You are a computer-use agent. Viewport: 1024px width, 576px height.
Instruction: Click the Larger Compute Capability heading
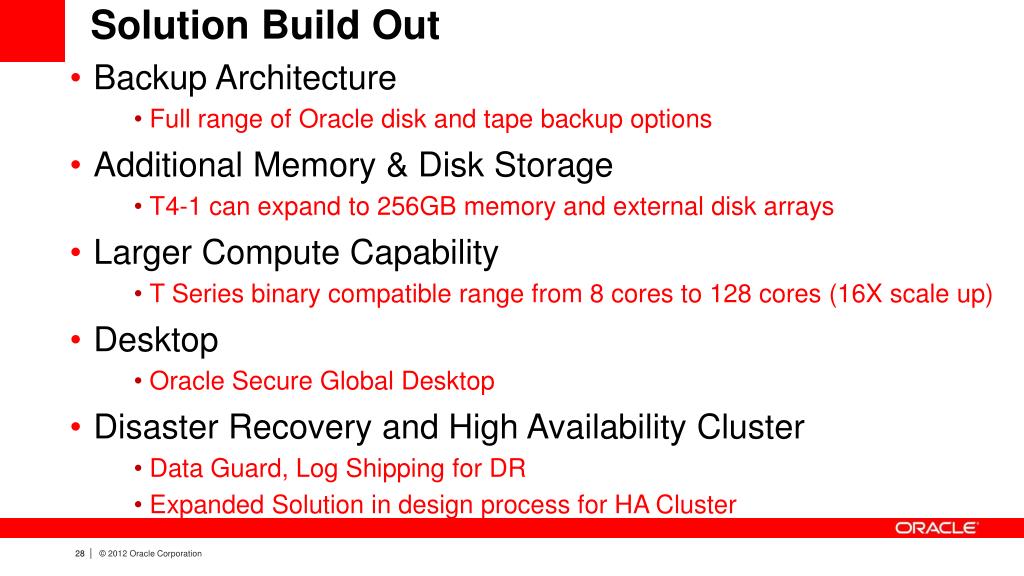pyautogui.click(x=296, y=253)
